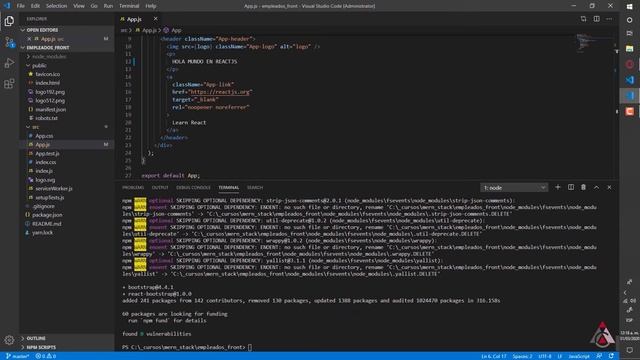
Task: Open the Run and Debug view
Action: tap(9, 63)
